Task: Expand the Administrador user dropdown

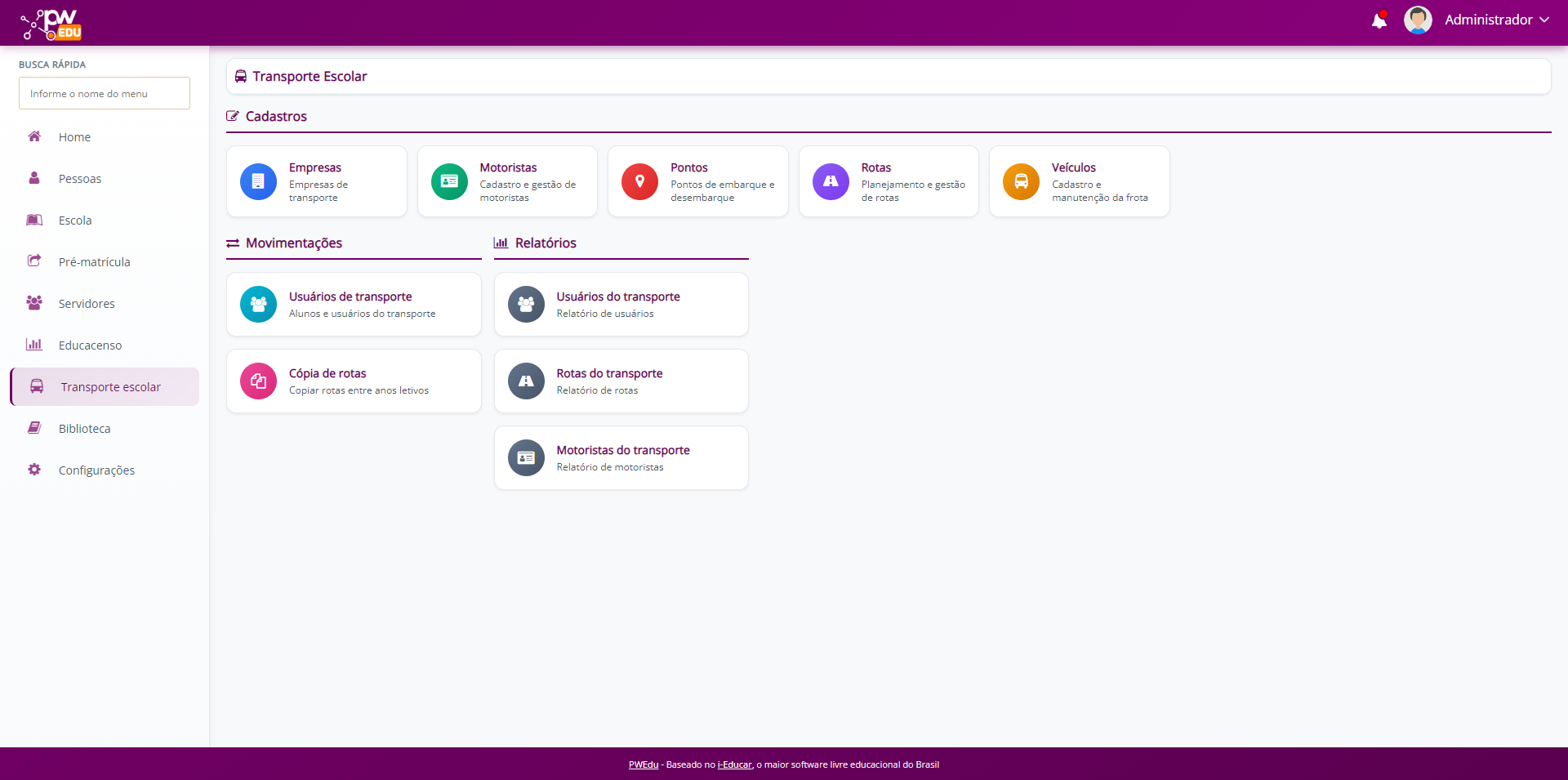Action: click(x=1497, y=20)
